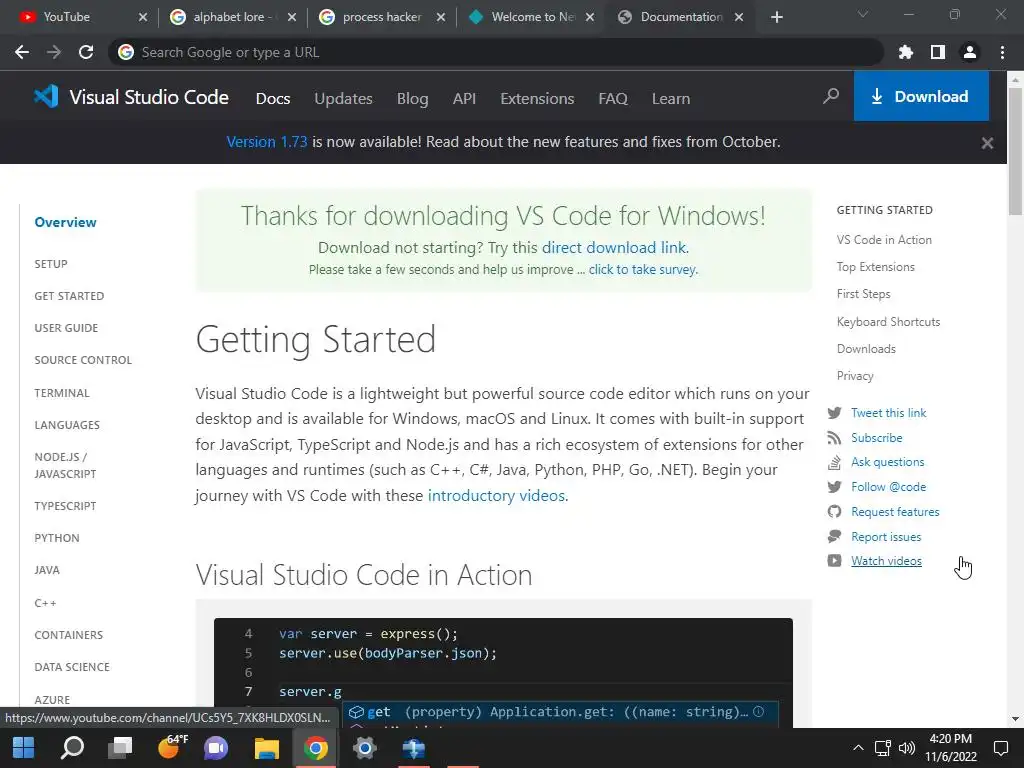The width and height of the screenshot is (1024, 768).
Task: Open a new tab with the plus button
Action: click(776, 17)
